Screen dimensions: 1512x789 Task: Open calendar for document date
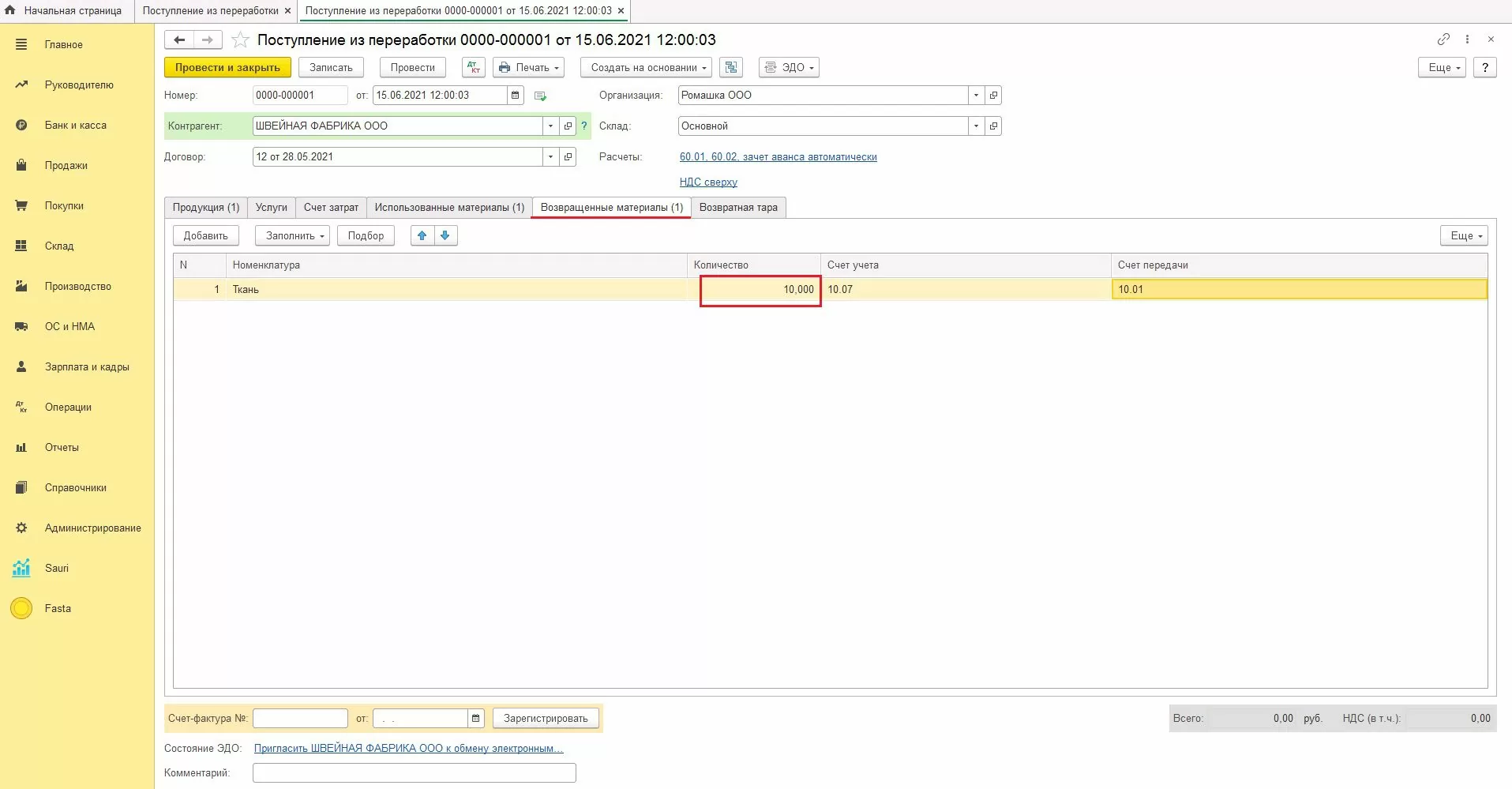(515, 95)
